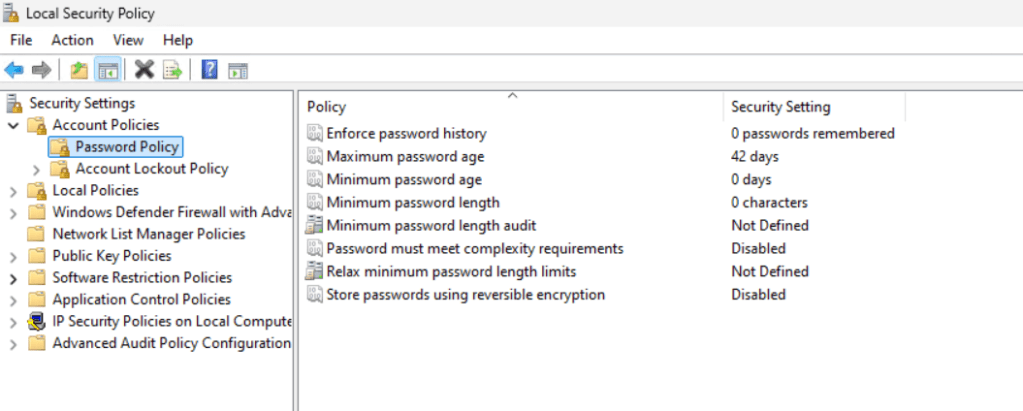The image size is (1023, 411).
Task: Open the Action menu
Action: [x=72, y=40]
